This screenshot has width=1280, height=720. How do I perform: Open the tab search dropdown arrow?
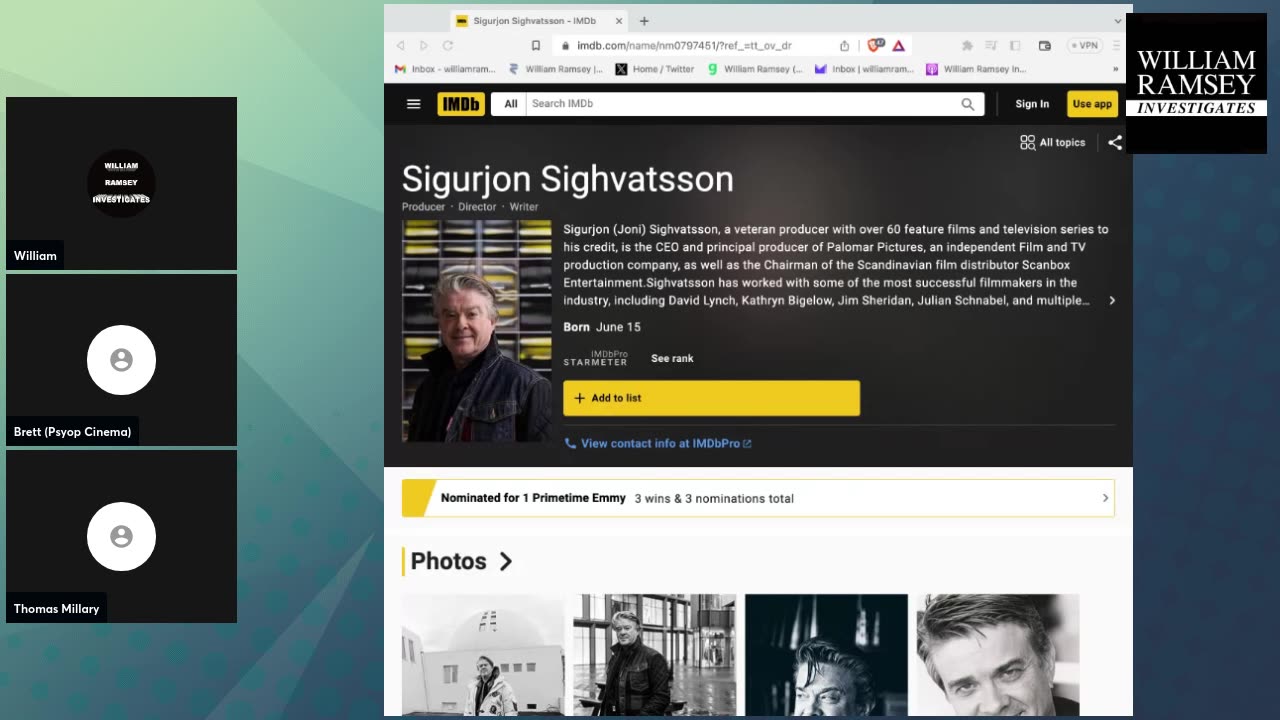point(1117,20)
